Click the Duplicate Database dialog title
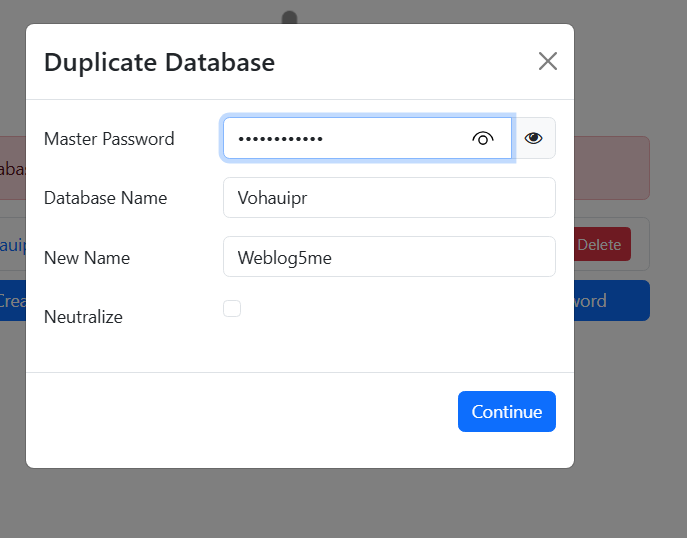 coord(159,62)
